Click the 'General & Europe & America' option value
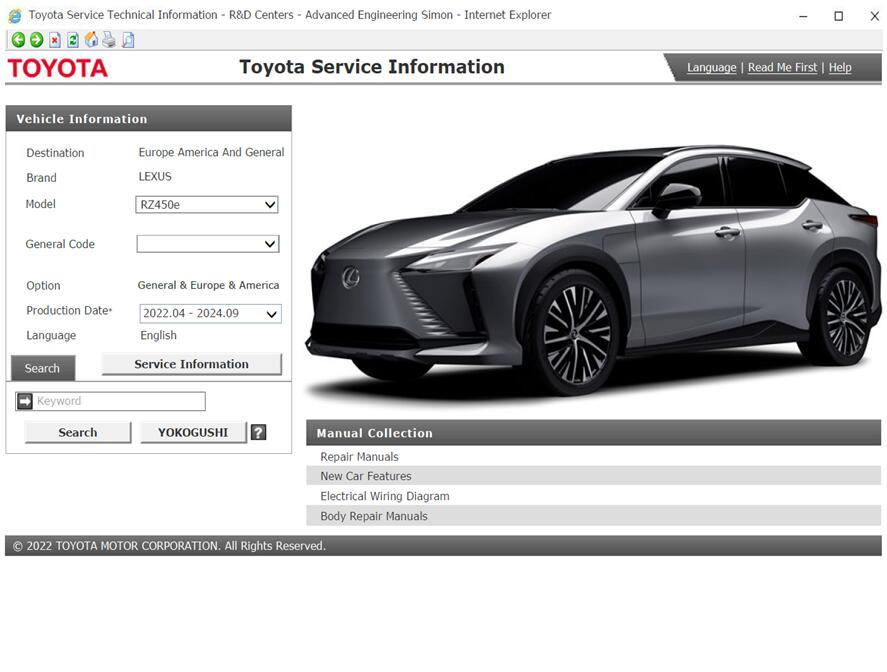Image resolution: width=887 pixels, height=672 pixels. point(208,285)
